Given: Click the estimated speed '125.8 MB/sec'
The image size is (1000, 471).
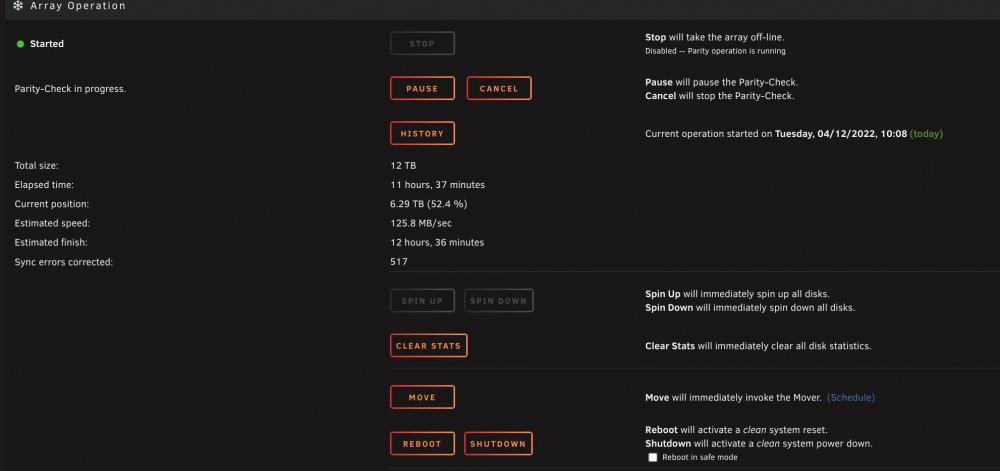Looking at the screenshot, I should (421, 224).
